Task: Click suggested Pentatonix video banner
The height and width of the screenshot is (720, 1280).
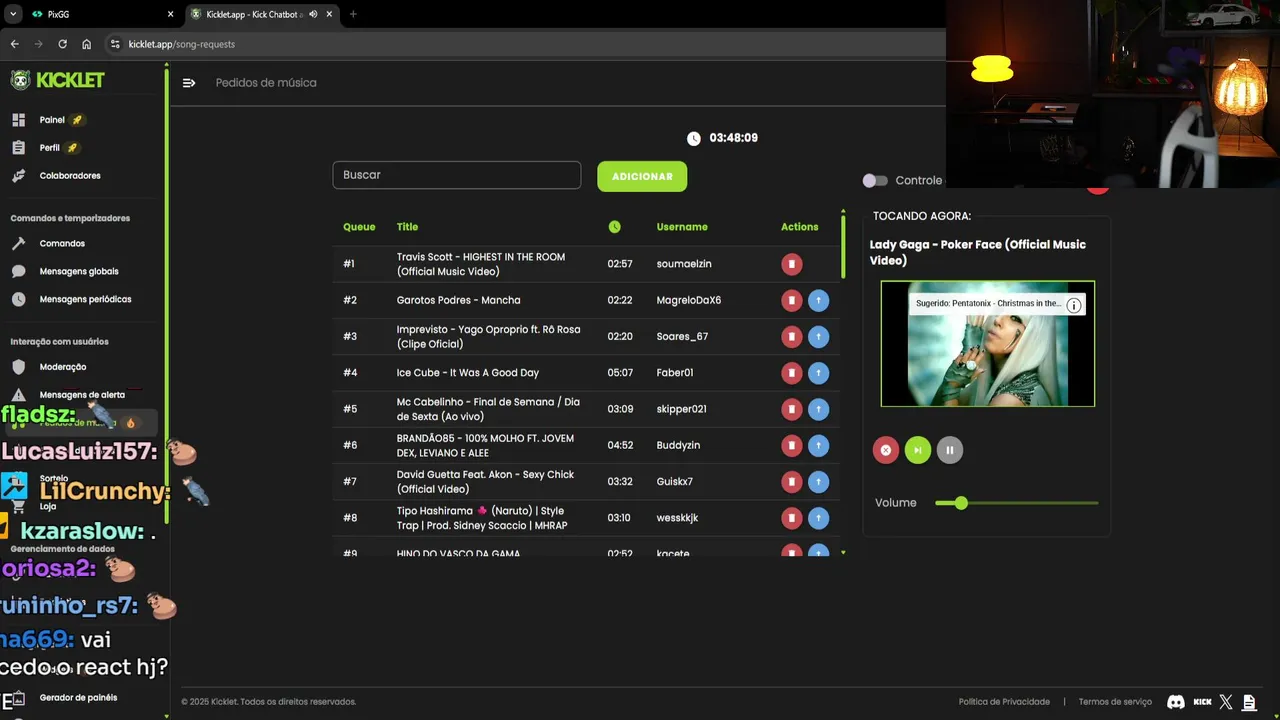Action: pyautogui.click(x=988, y=304)
